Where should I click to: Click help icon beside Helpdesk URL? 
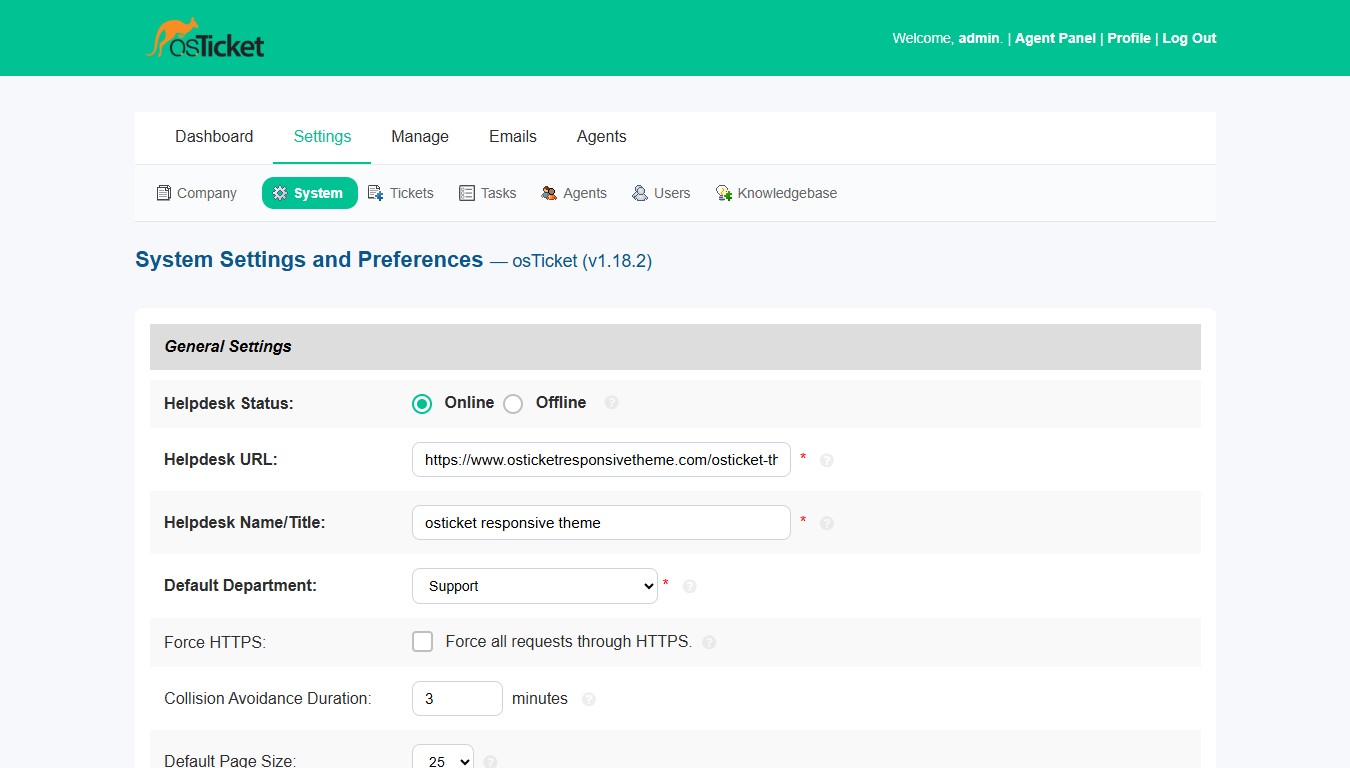[x=827, y=461]
